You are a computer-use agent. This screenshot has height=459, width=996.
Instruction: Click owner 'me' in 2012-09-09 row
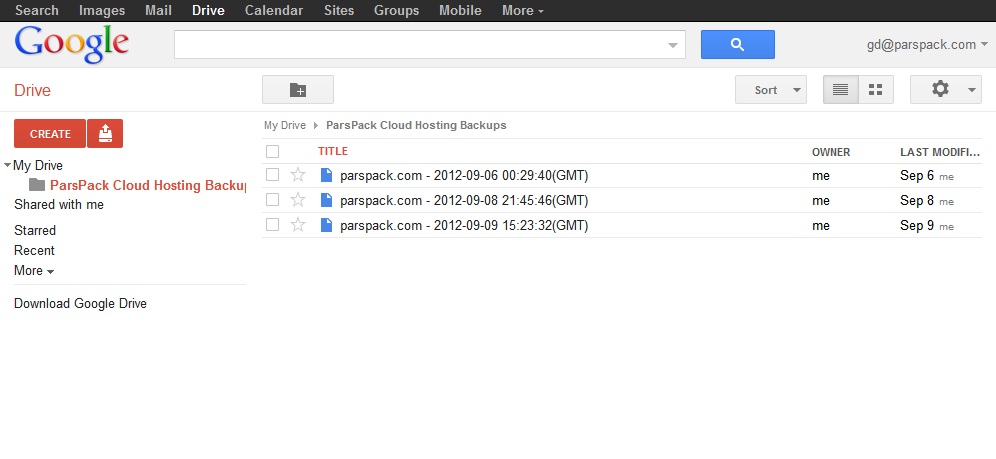coord(821,226)
